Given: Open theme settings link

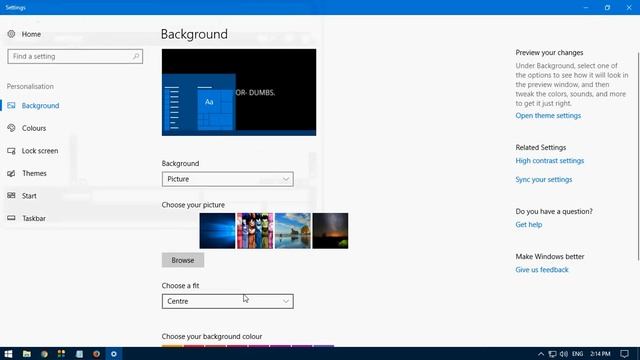Looking at the screenshot, I should click(x=548, y=116).
